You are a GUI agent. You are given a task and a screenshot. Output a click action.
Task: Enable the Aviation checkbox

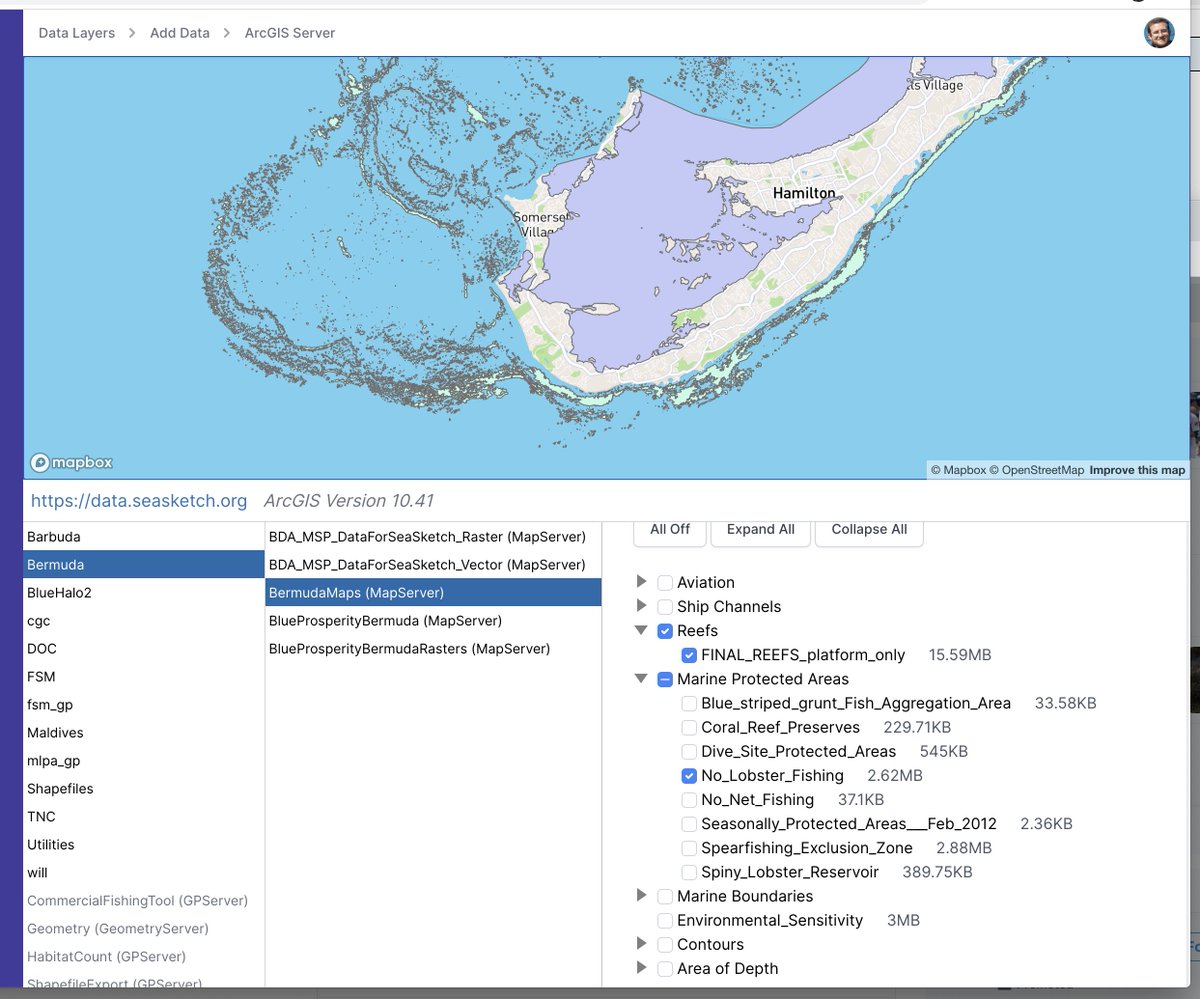(665, 583)
